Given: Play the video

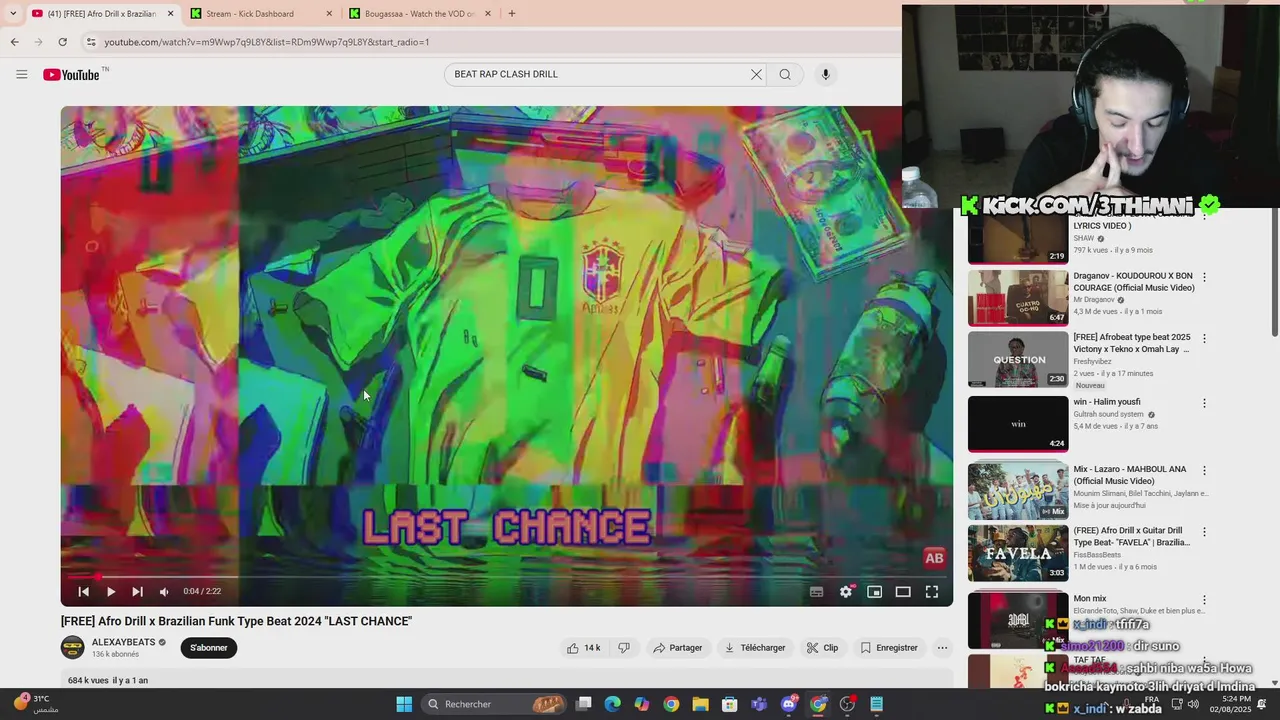Looking at the screenshot, I should (x=110, y=591).
